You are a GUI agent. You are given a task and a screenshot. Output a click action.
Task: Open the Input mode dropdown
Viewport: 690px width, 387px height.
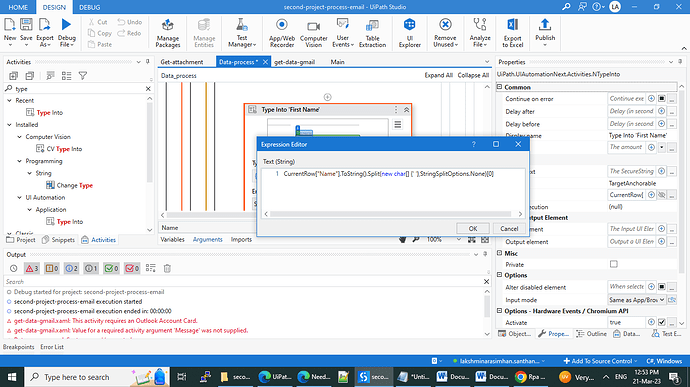[x=636, y=300]
